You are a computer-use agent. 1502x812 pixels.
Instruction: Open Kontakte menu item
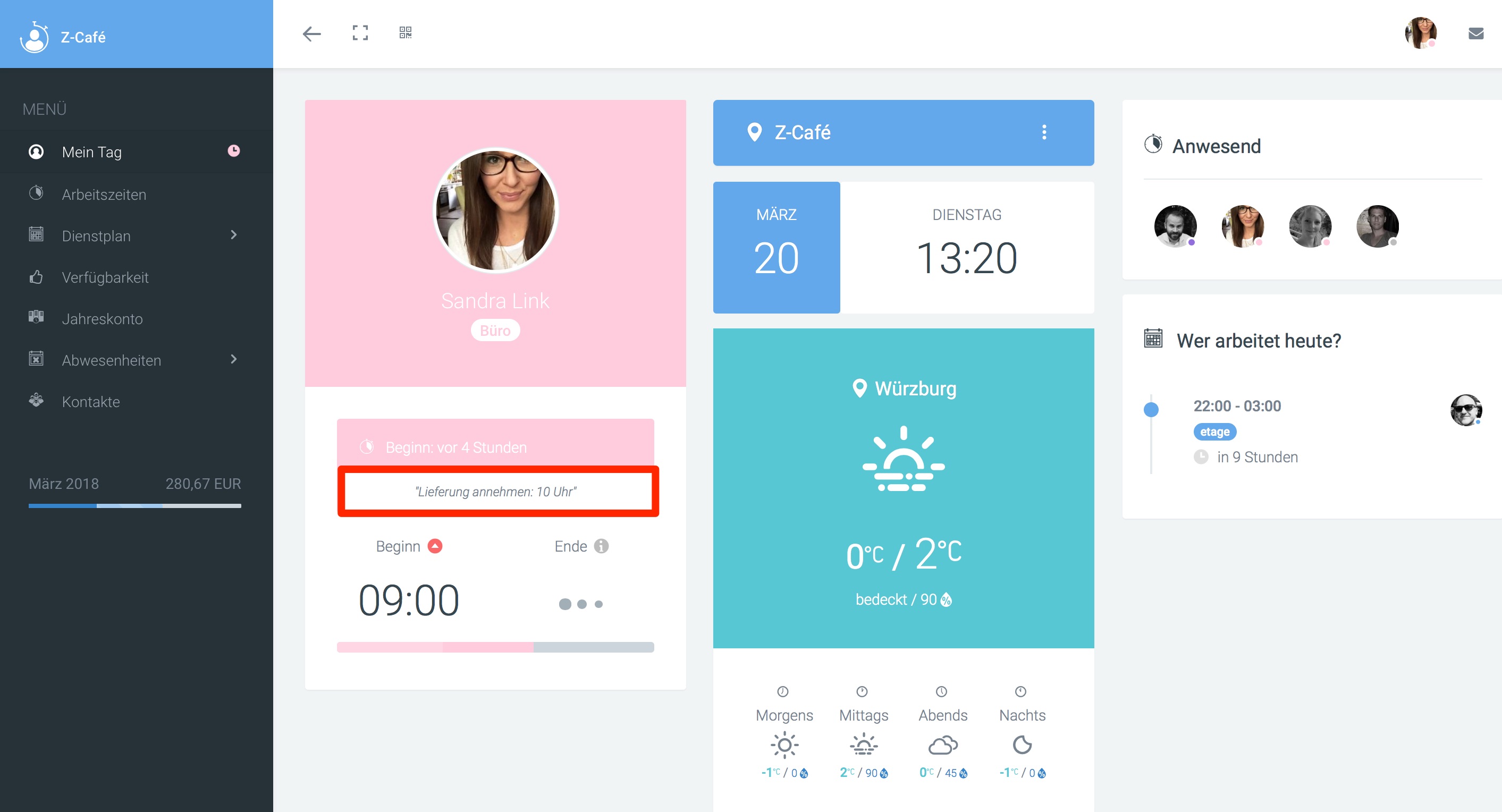click(x=137, y=401)
